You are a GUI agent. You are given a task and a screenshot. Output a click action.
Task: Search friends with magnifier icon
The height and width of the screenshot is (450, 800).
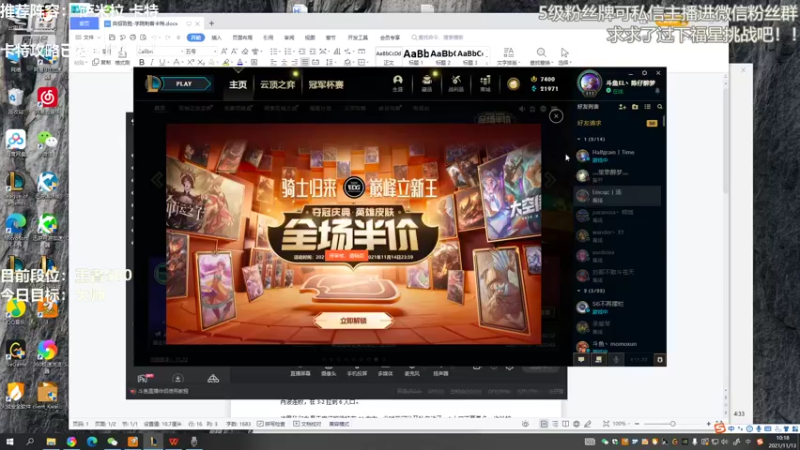[660, 107]
